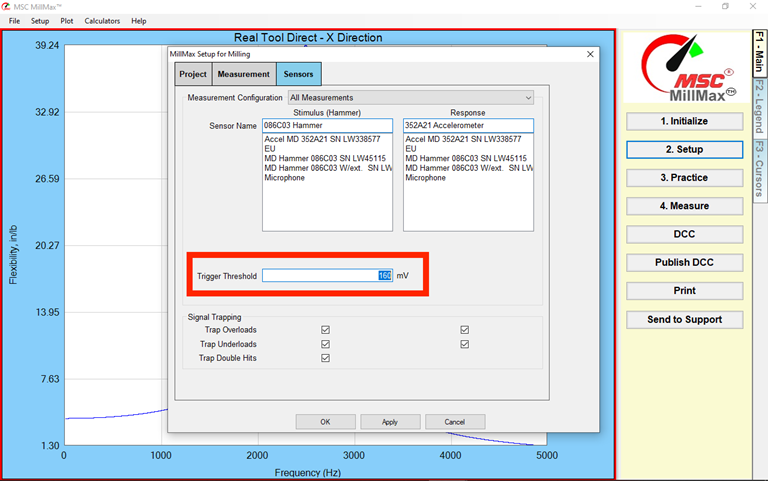
Task: Switch to the F3 - Cursors side tab
Action: point(759,169)
